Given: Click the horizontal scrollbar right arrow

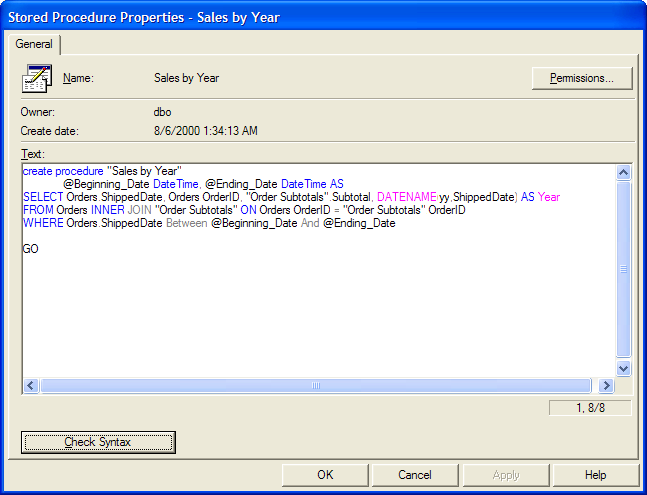Looking at the screenshot, I should click(x=606, y=385).
